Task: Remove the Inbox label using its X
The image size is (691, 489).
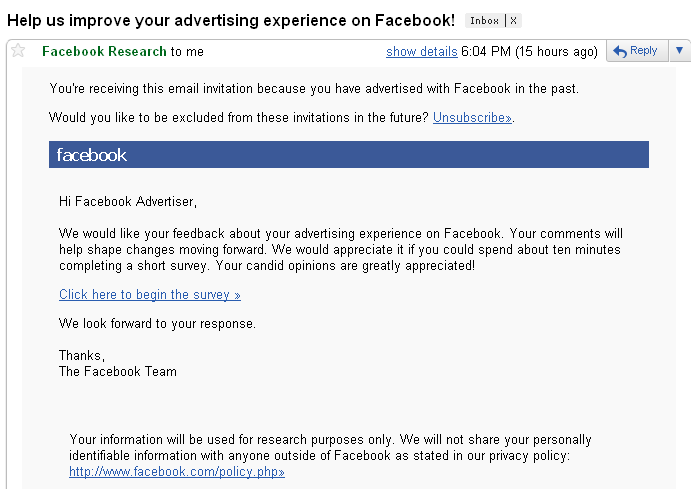Action: coord(513,21)
